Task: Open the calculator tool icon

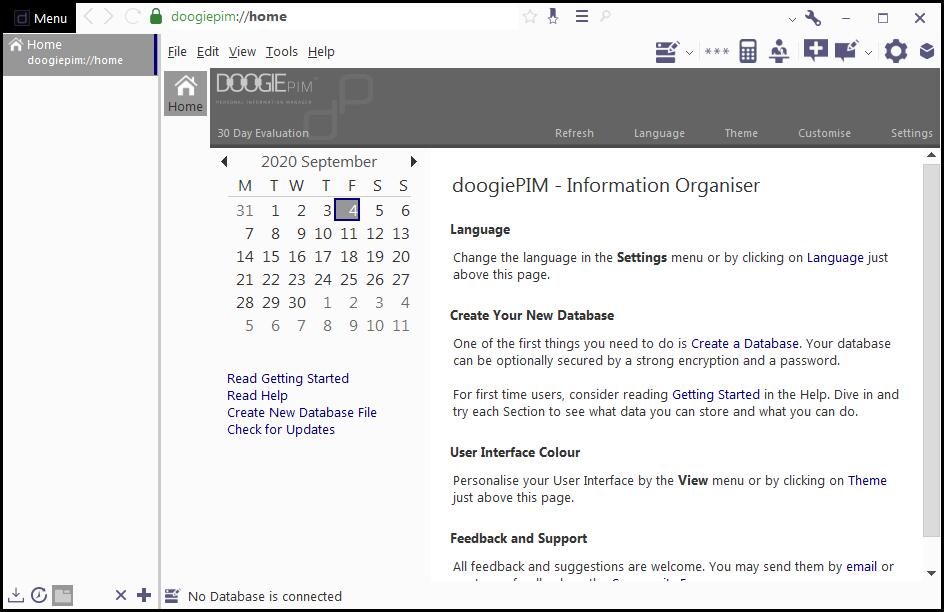Action: tap(747, 52)
